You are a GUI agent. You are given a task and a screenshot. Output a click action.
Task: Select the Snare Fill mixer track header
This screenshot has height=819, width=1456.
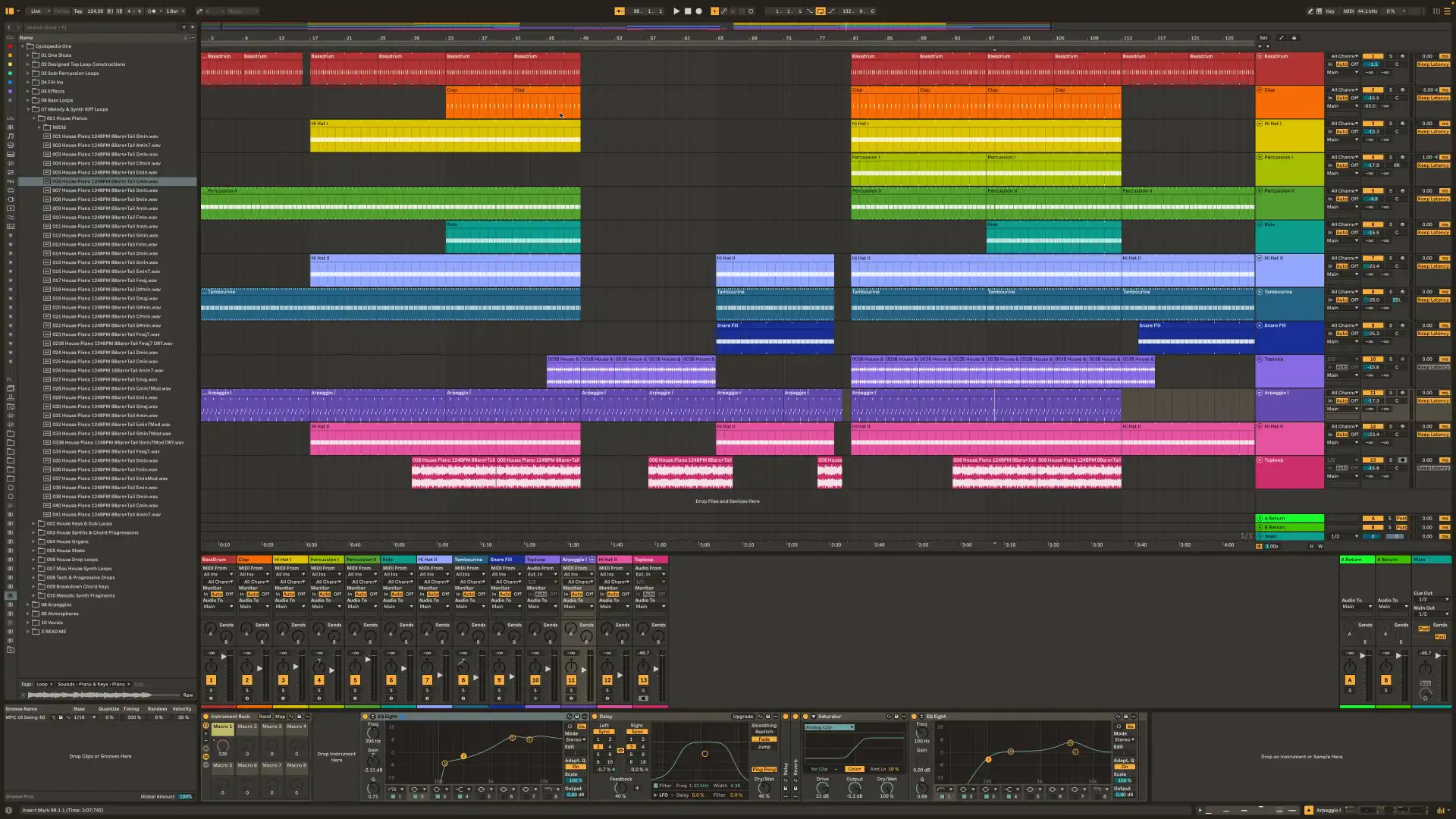click(x=506, y=560)
